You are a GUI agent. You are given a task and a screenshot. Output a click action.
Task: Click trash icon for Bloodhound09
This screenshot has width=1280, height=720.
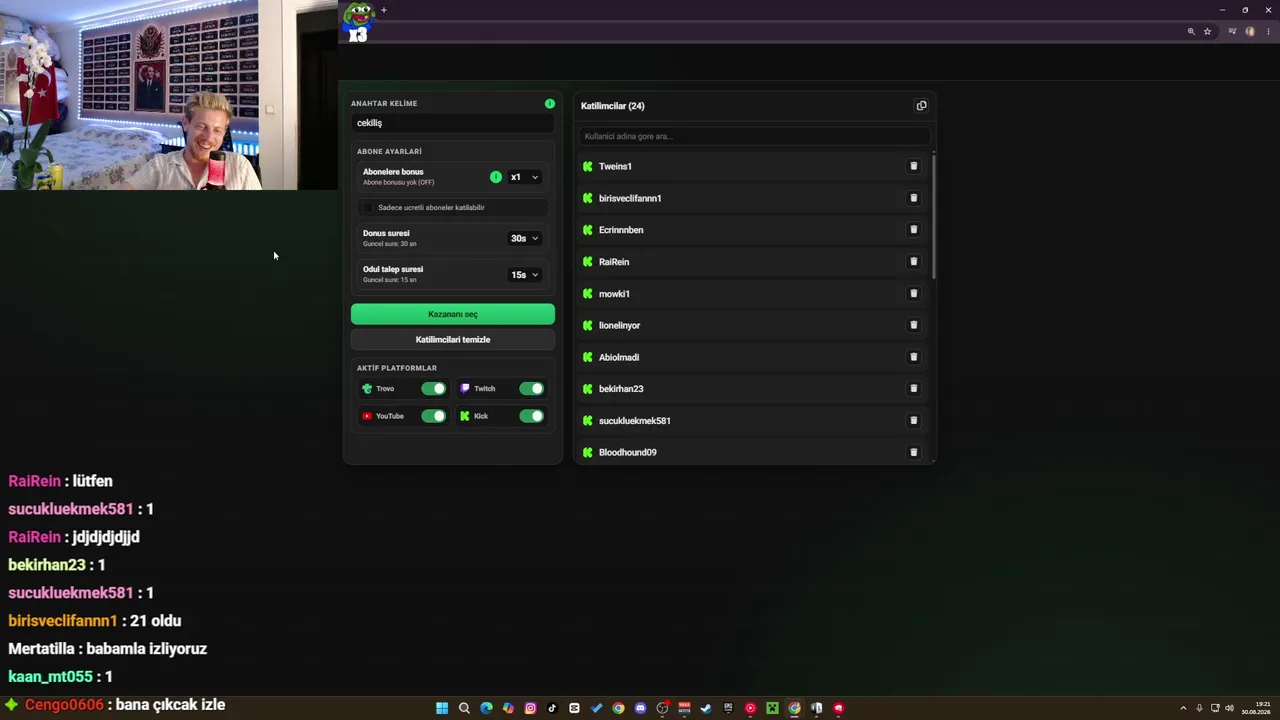pyautogui.click(x=913, y=452)
